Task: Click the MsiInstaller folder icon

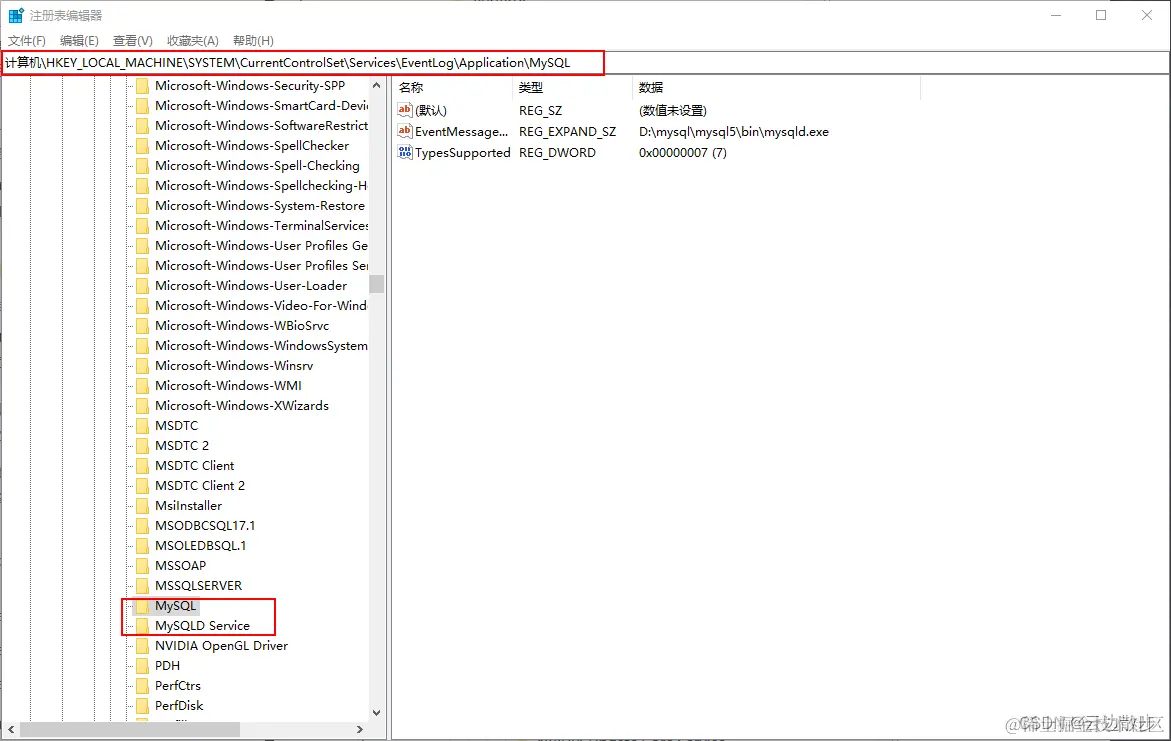Action: pyautogui.click(x=142, y=506)
